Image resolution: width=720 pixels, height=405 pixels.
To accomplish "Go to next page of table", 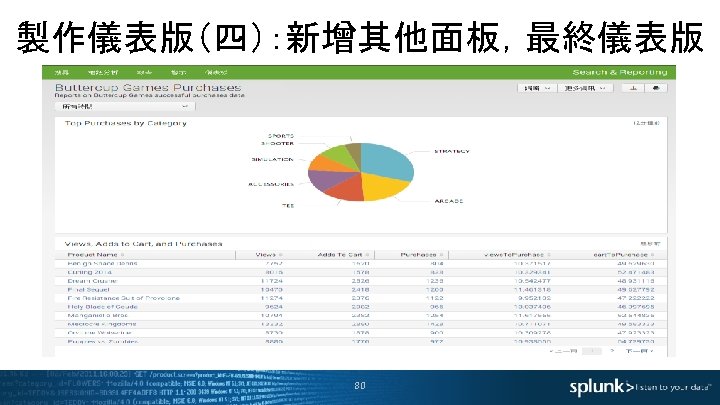I will pos(639,351).
